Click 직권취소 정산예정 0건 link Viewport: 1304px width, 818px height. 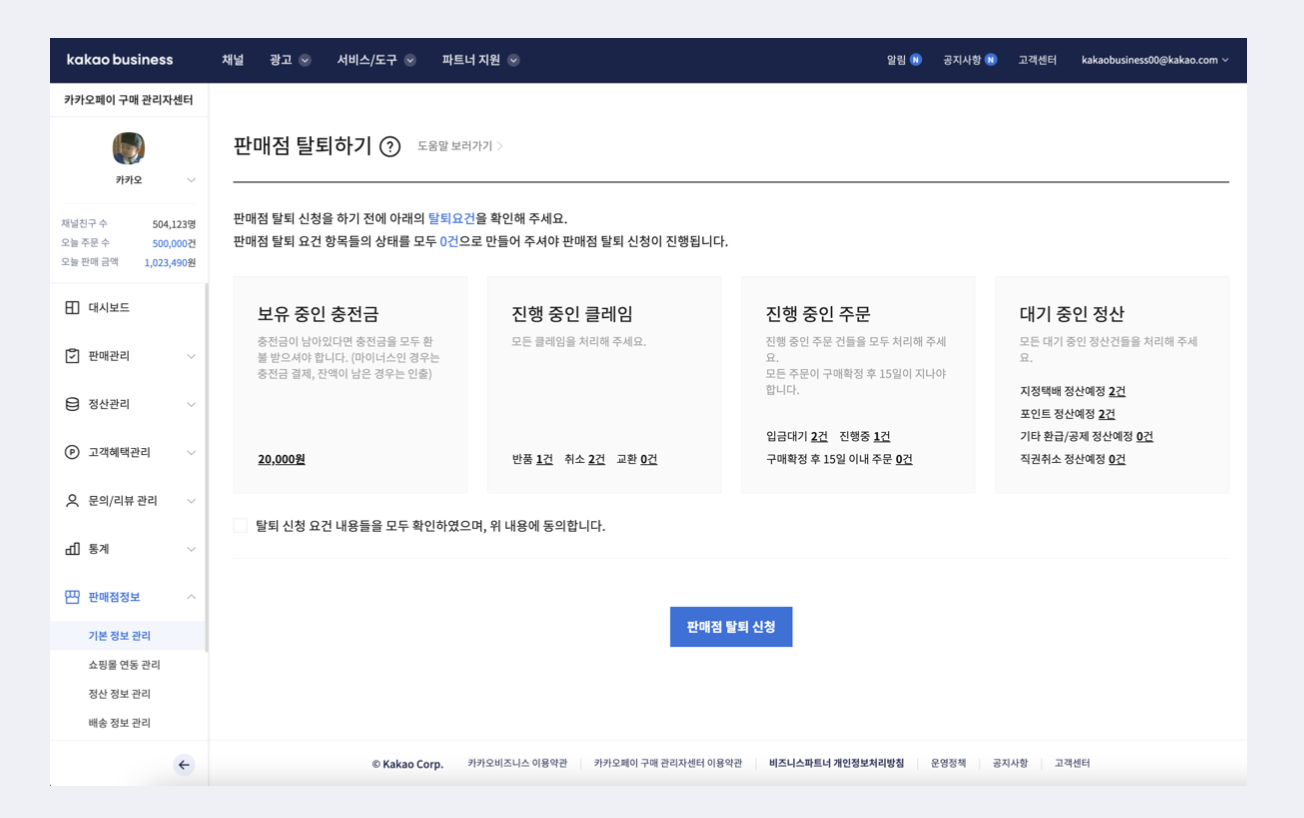click(1072, 459)
